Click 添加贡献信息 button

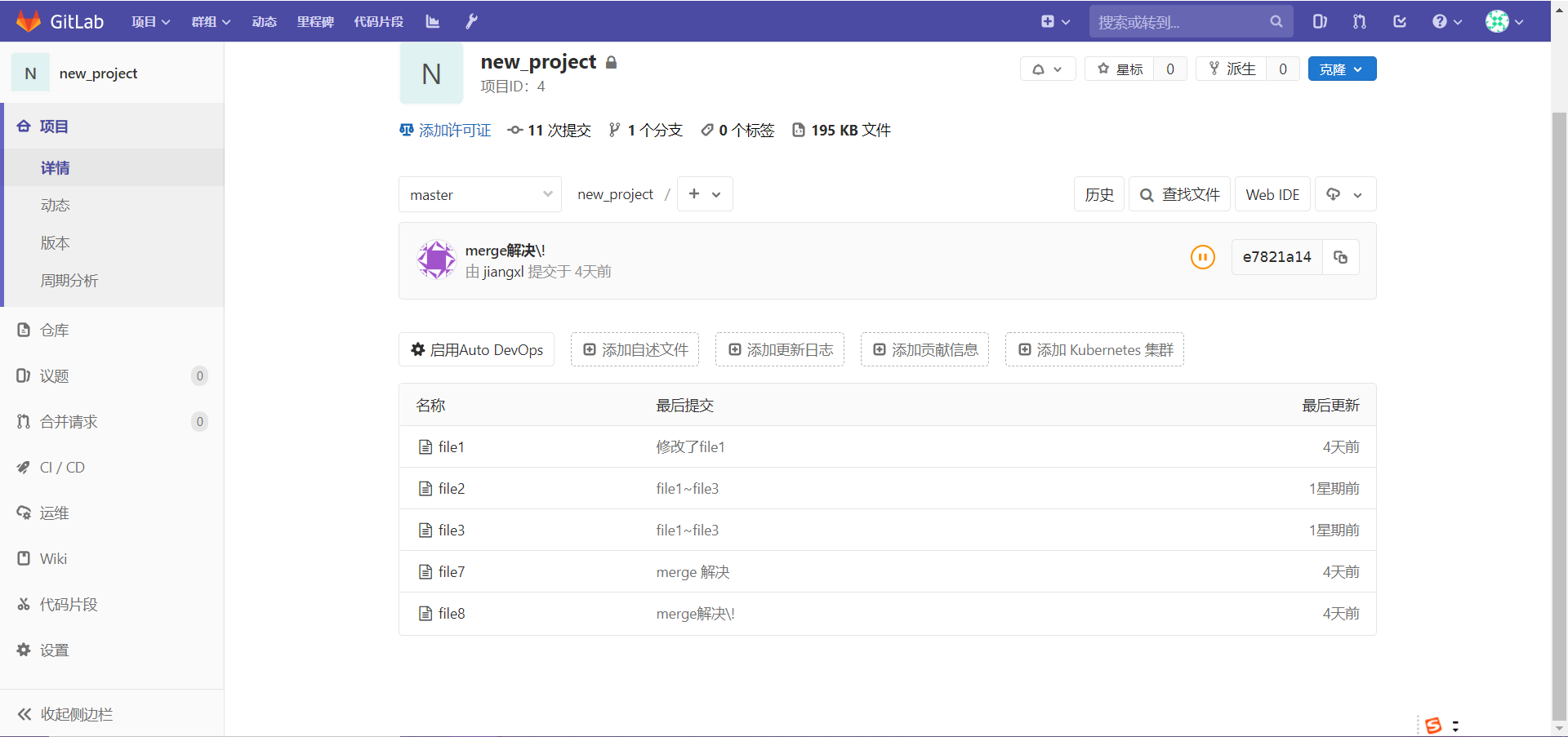point(924,349)
